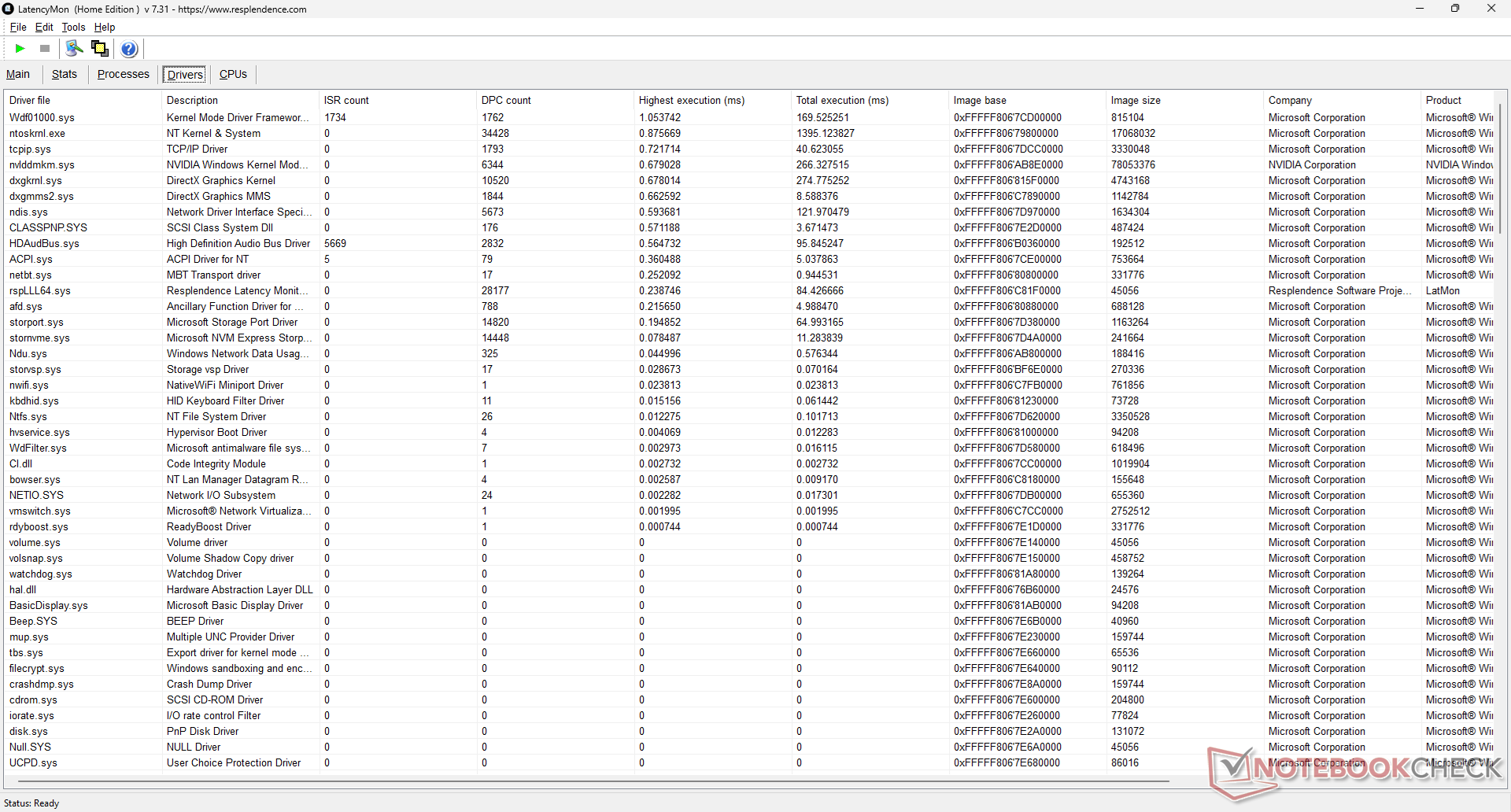Screen dimensions: 1511x812
Task: Stop monitoring with the stop icon
Action: click(x=45, y=49)
